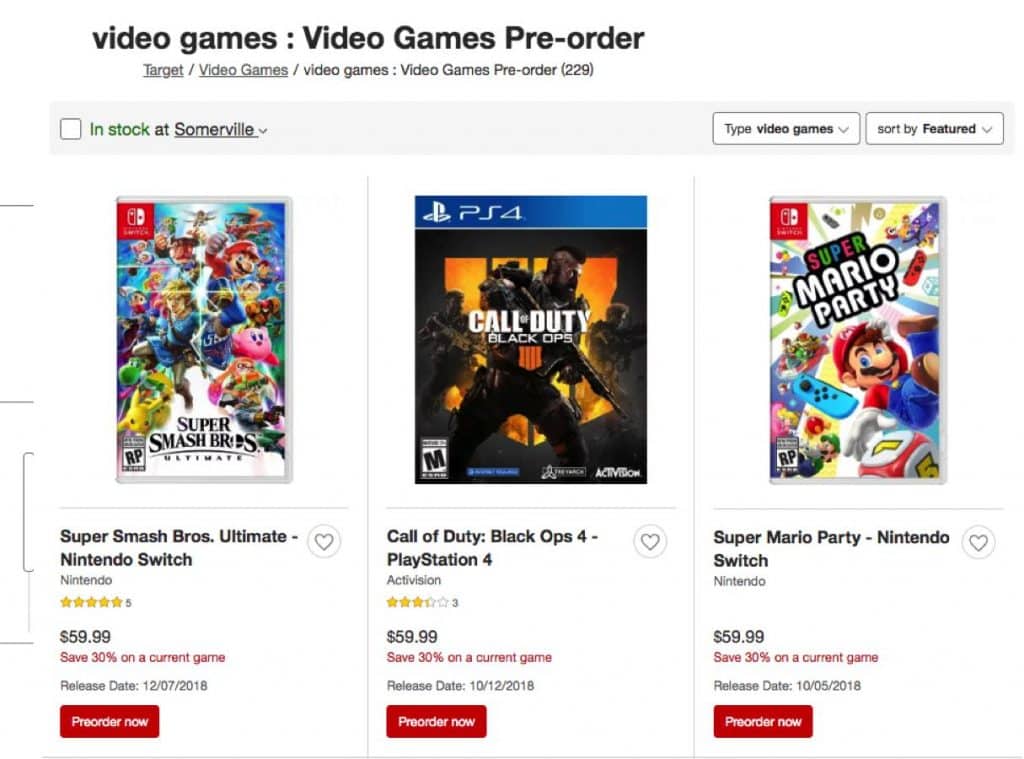Go to the Video Games breadcrumb

pyautogui.click(x=243, y=70)
